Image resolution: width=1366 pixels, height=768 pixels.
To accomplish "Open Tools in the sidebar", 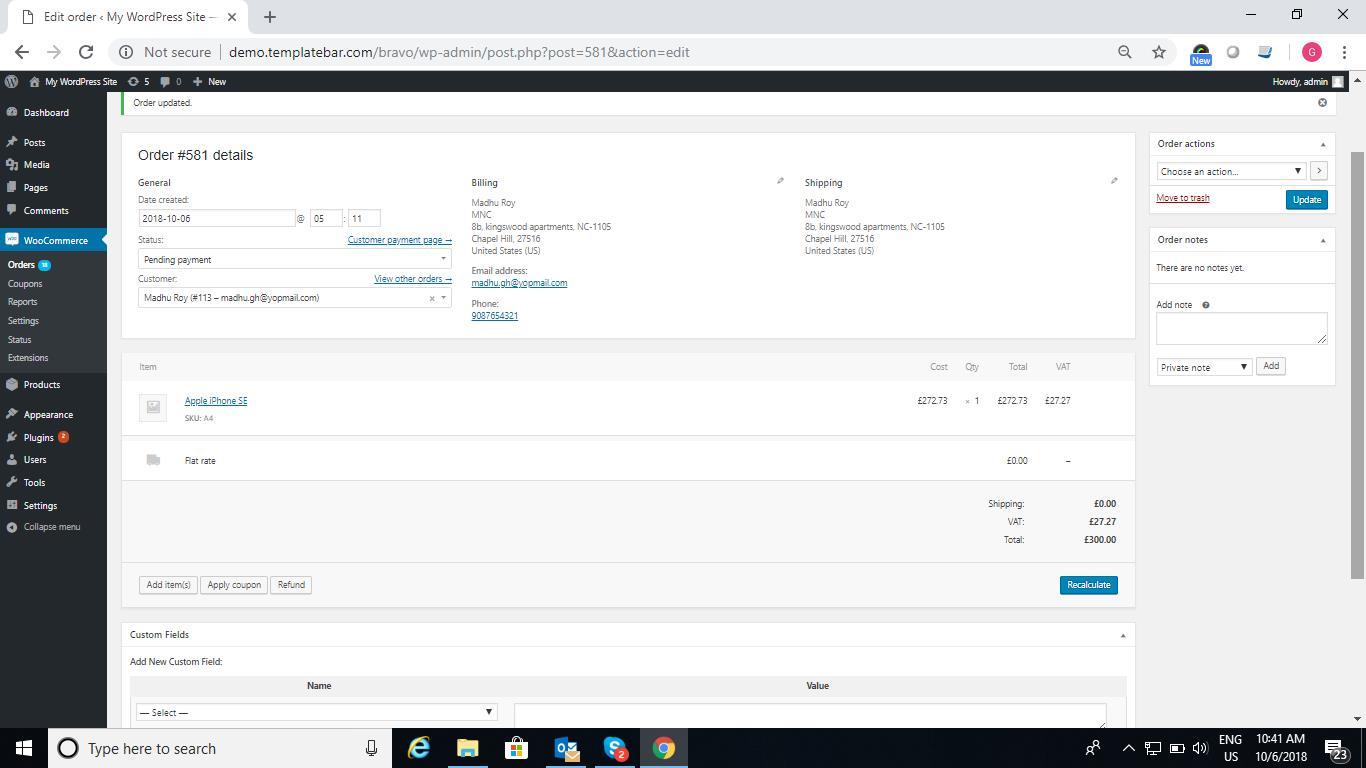I will coord(34,483).
